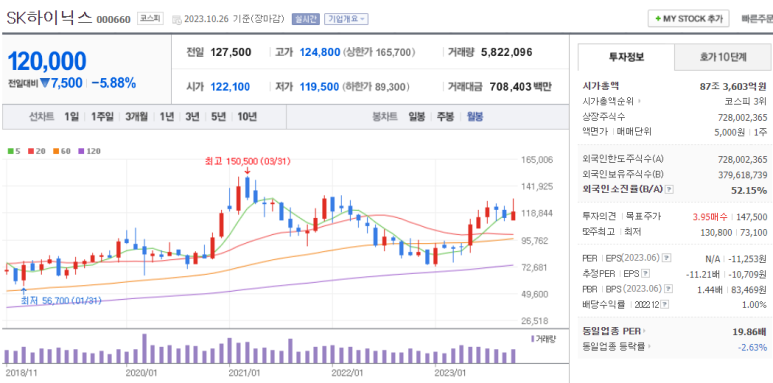Expand the 기업개요 dropdown
Screen dimensions: 773x383
tap(346, 19)
